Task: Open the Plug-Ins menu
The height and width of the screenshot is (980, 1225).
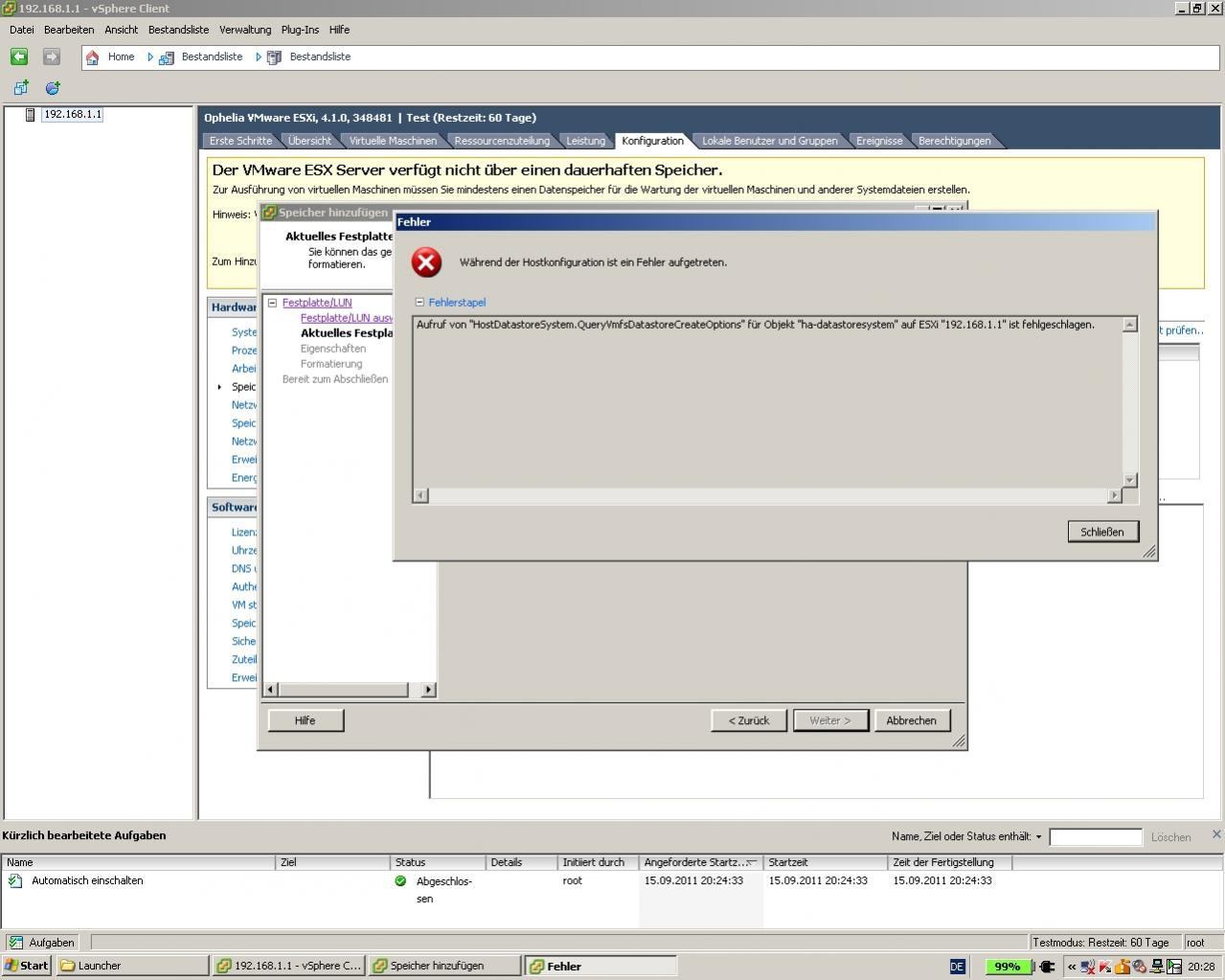Action: pyautogui.click(x=300, y=30)
